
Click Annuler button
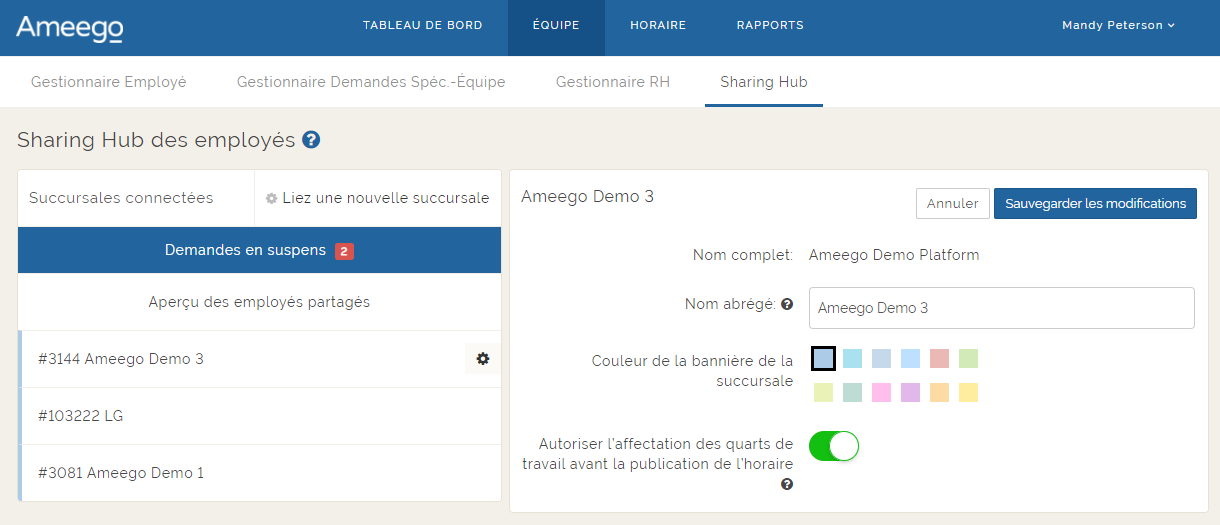953,203
